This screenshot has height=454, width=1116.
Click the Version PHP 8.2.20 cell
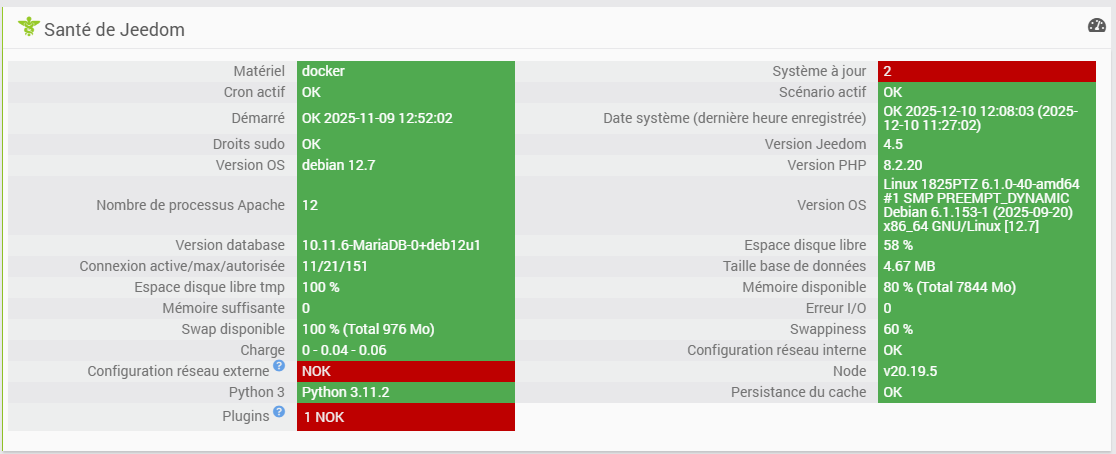pyautogui.click(x=987, y=165)
